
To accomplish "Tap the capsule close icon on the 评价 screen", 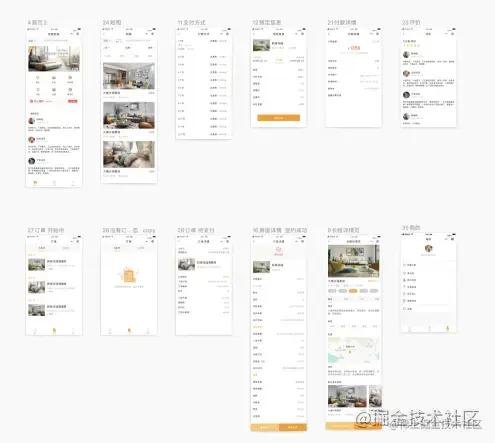I will (x=452, y=34).
